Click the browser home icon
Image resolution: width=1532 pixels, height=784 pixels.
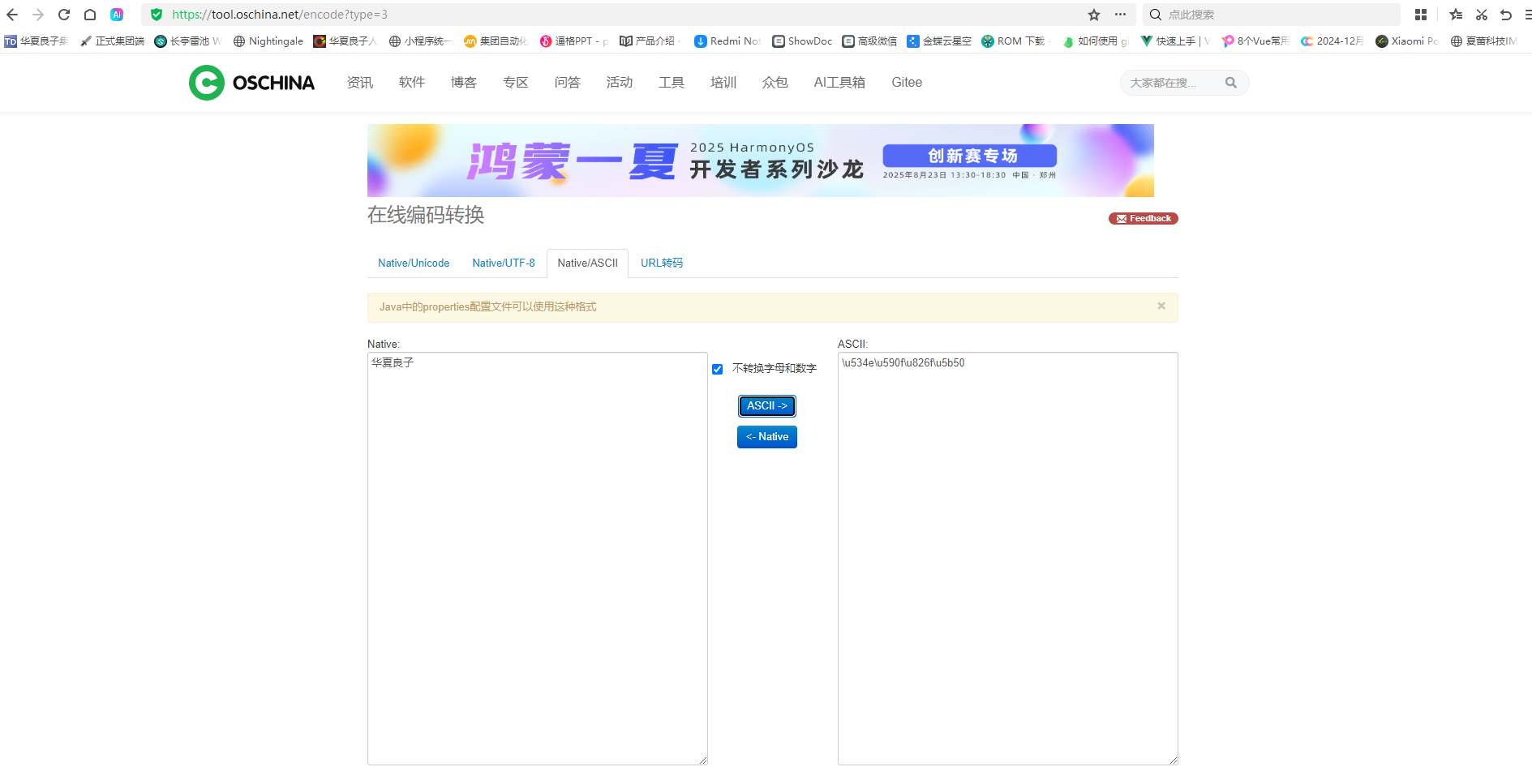point(90,15)
